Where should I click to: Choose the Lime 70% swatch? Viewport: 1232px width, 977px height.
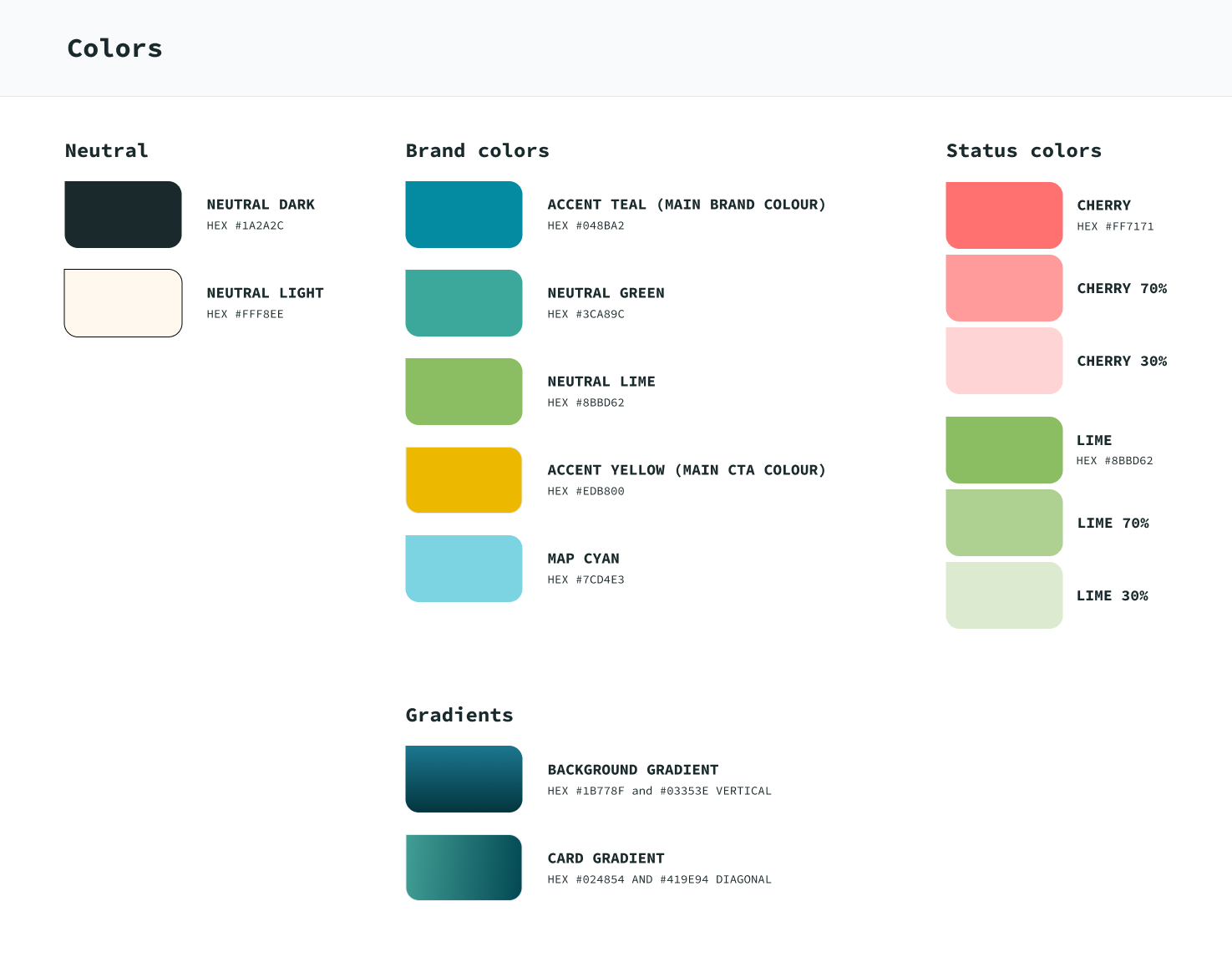[1004, 523]
